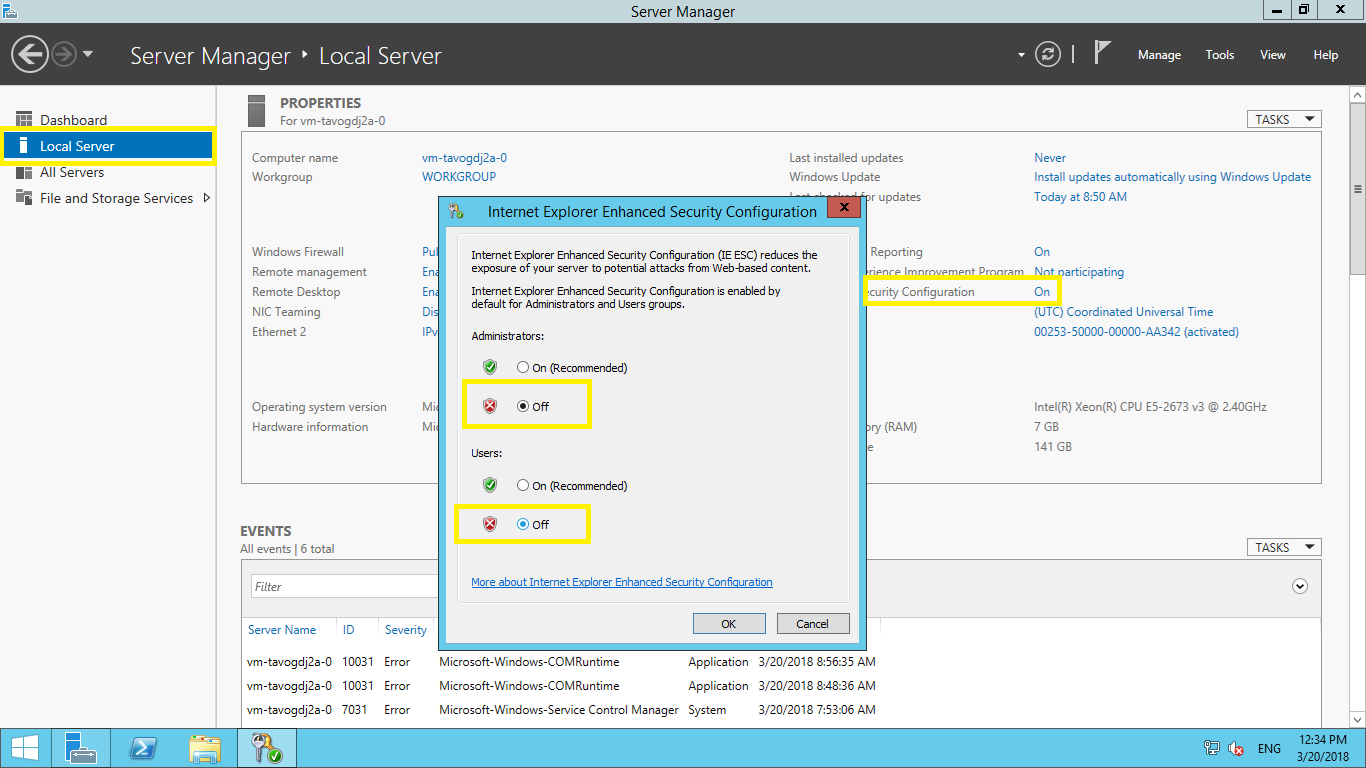
Task: Open More about IE Enhanced Security link
Action: (622, 582)
